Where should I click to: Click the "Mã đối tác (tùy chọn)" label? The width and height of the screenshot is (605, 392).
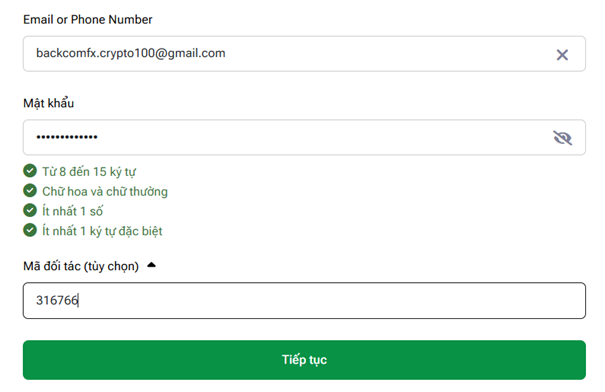click(x=81, y=266)
